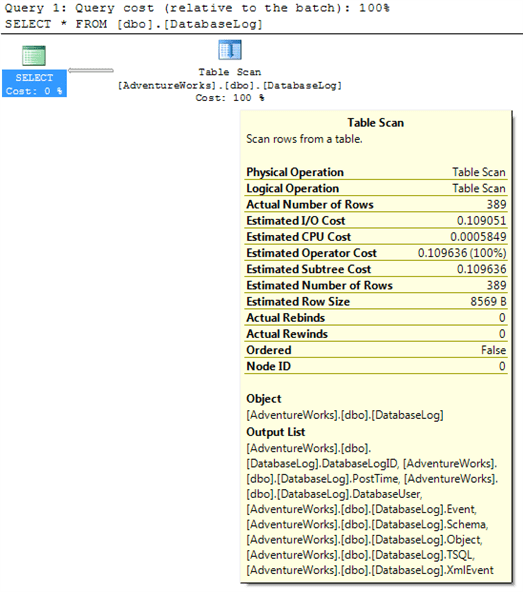Select the green SELECT operator icon

pos(34,55)
